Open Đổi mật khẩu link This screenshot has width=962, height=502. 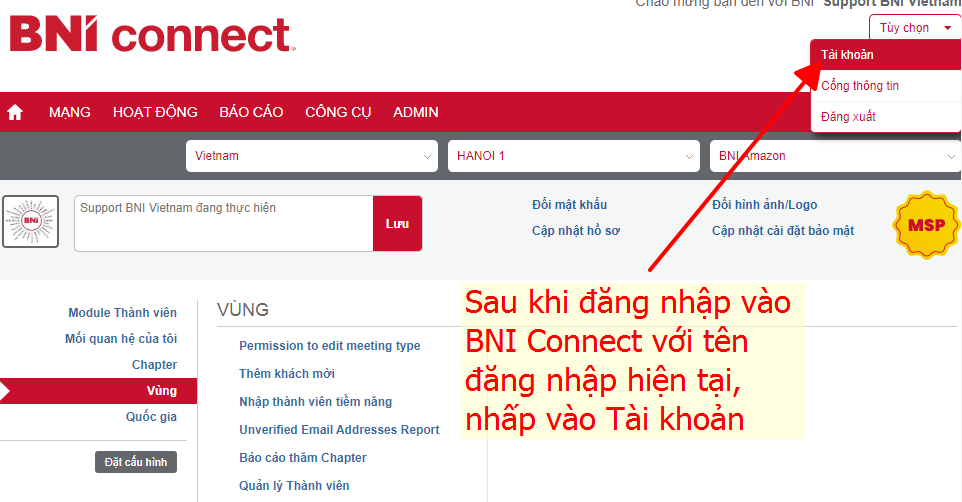point(569,204)
